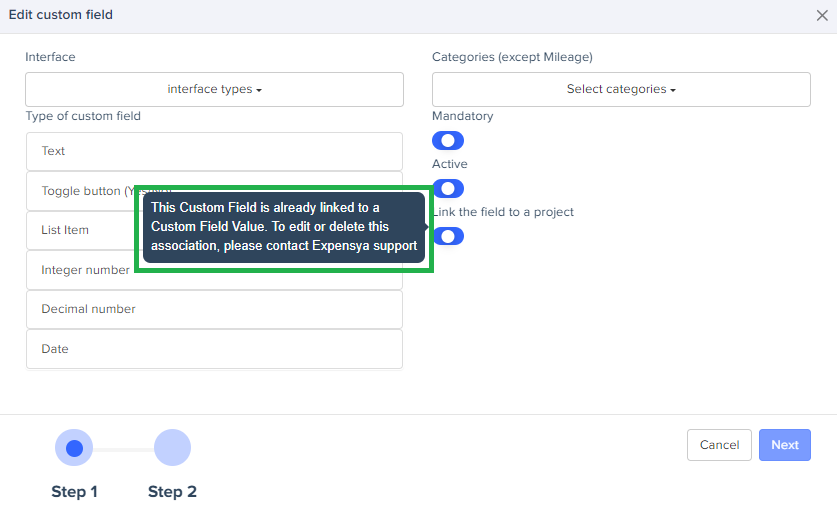Click the Step 2 label text
The image size is (837, 520).
tap(172, 492)
